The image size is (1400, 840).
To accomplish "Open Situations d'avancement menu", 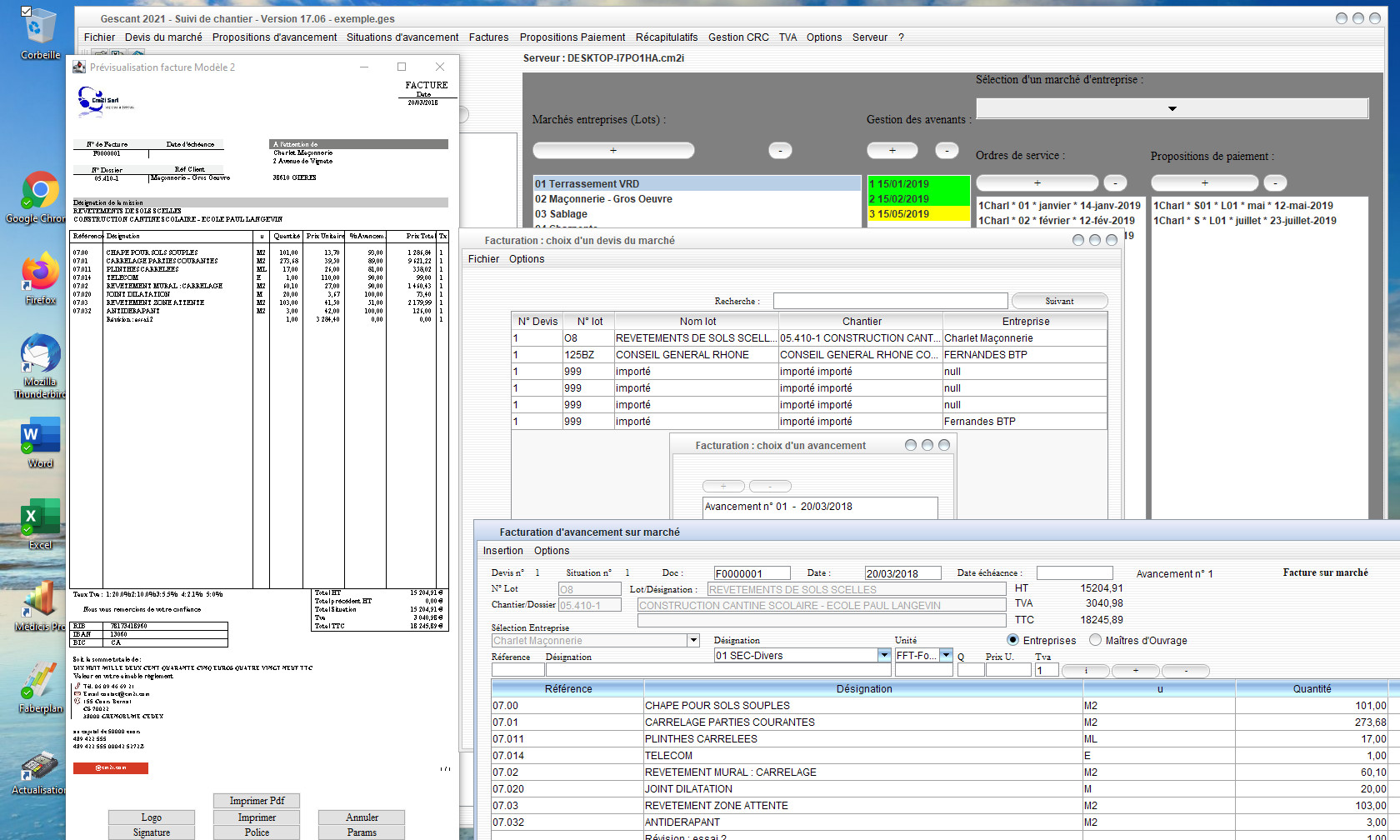I will (x=402, y=37).
